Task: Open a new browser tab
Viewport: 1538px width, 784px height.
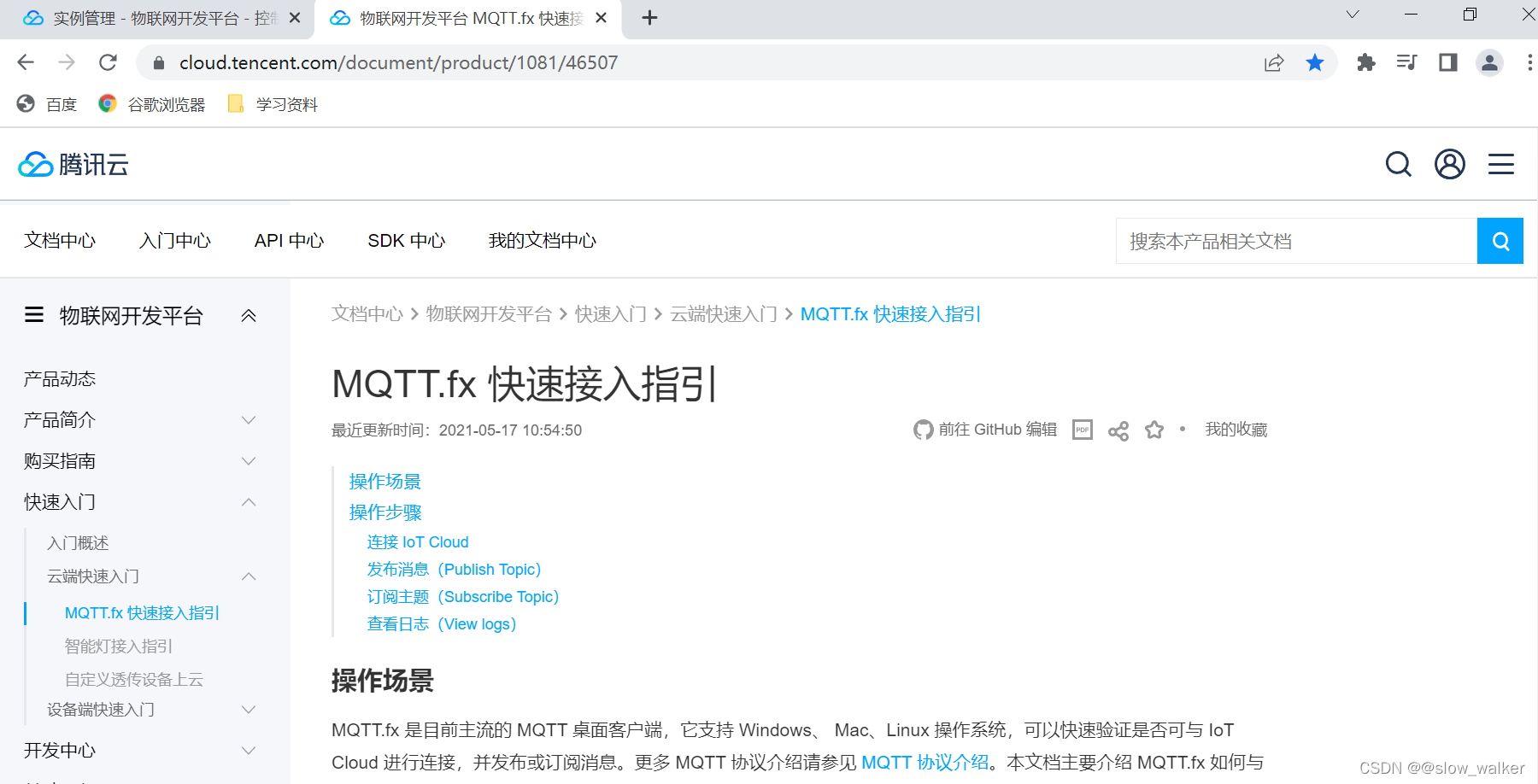Action: click(x=649, y=18)
